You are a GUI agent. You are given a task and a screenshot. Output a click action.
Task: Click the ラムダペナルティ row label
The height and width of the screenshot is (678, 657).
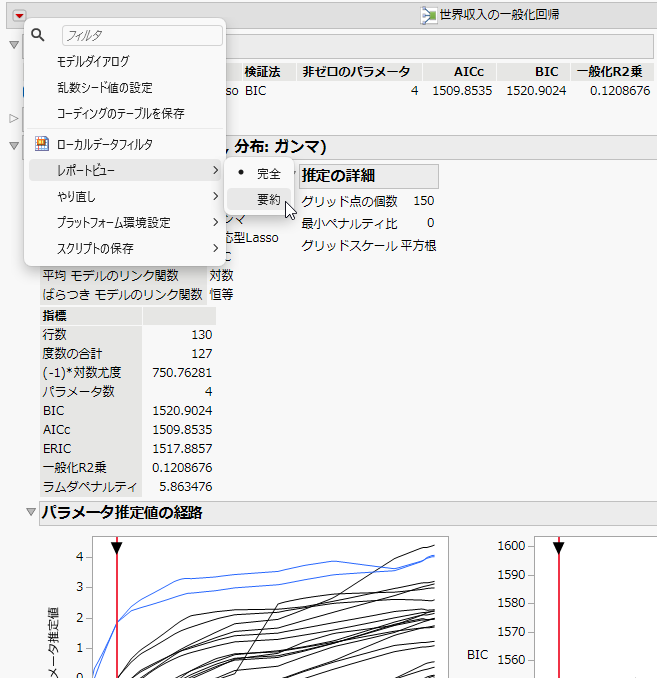(x=90, y=487)
